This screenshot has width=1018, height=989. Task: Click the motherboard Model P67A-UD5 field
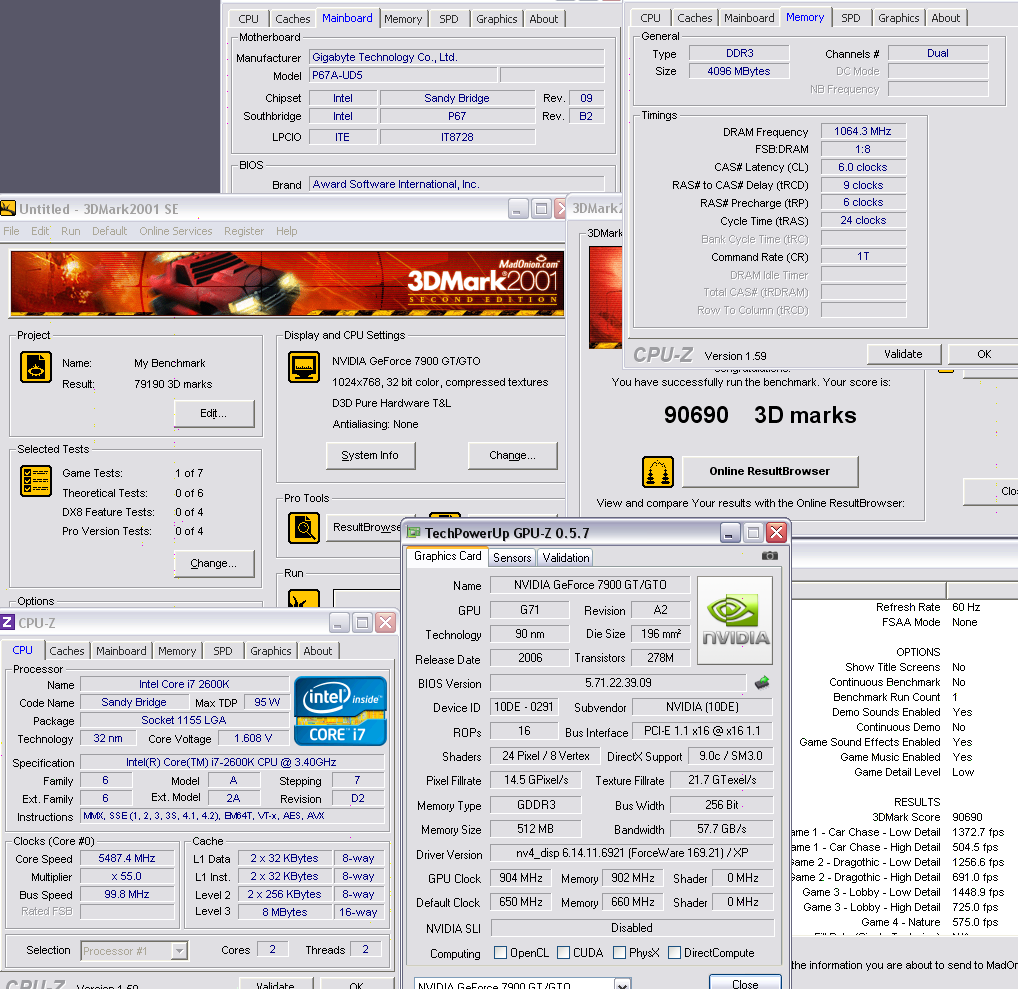[x=403, y=75]
